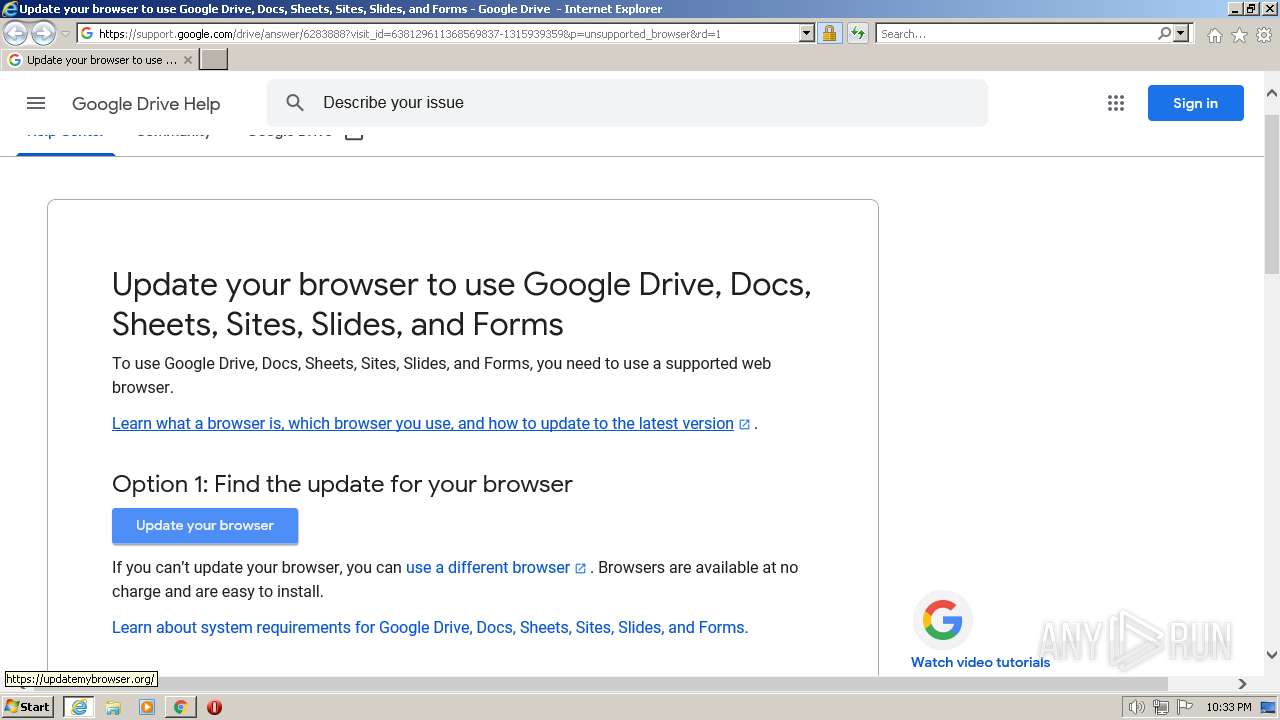Click external-link icon after 'use a different browser'
Screen dimensions: 1280x720
pyautogui.click(x=580, y=568)
